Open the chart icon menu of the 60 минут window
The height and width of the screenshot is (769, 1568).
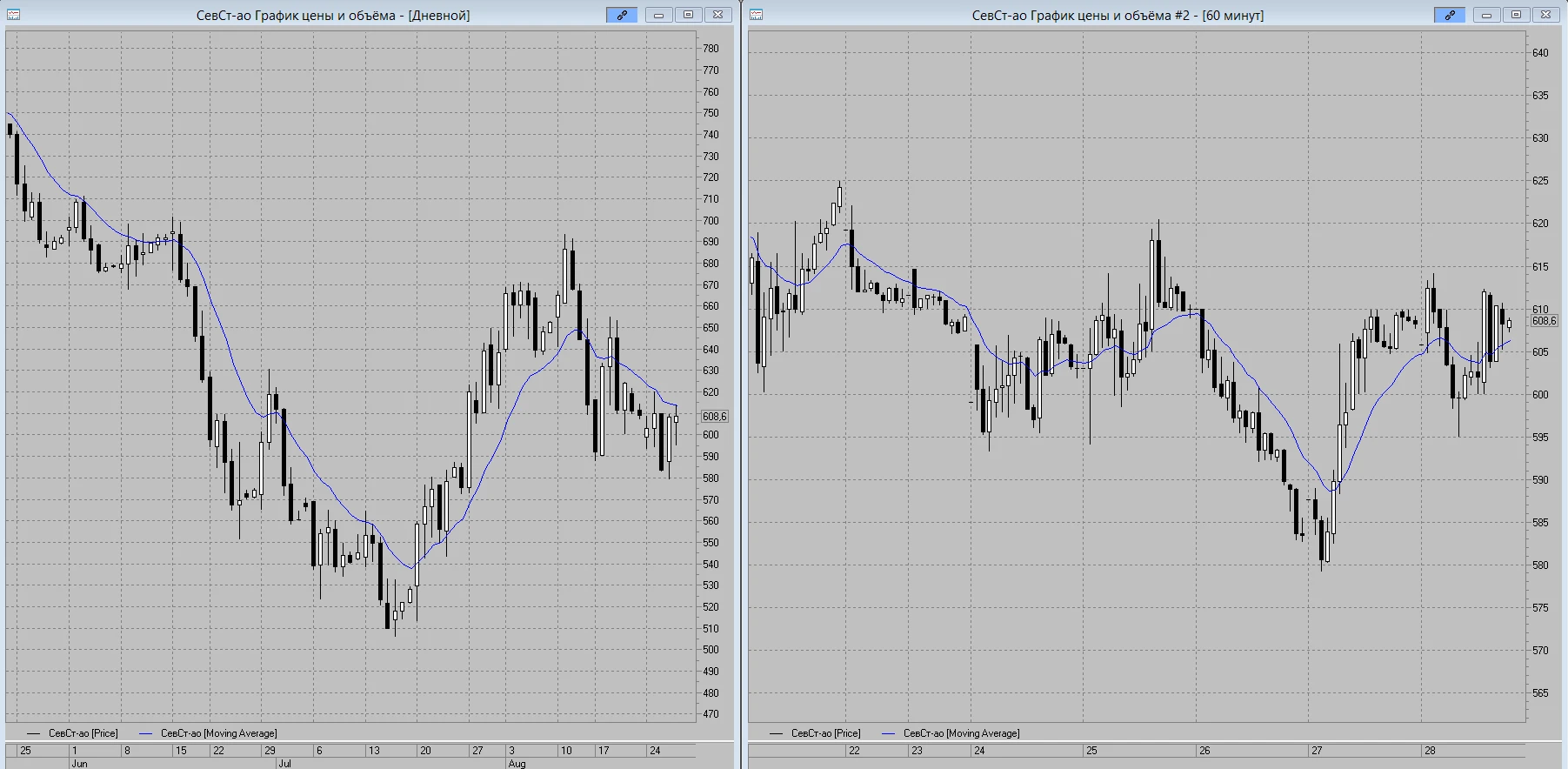tap(757, 15)
